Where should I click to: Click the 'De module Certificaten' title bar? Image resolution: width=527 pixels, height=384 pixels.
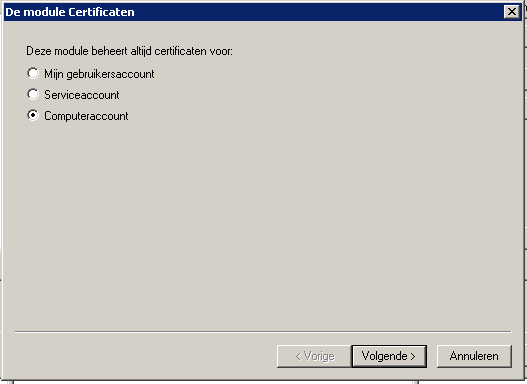(x=252, y=12)
